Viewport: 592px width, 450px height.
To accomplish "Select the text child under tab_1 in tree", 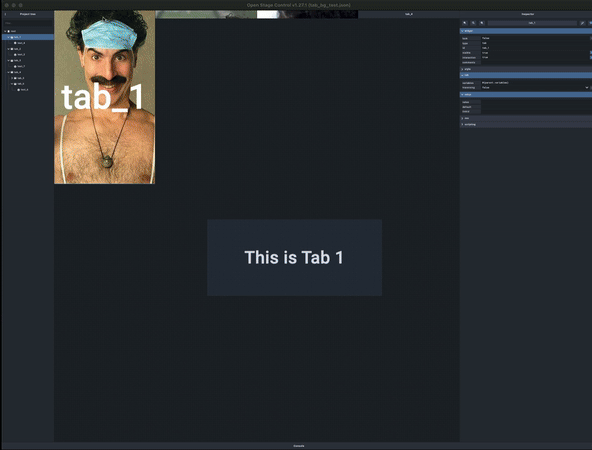I will click(x=28, y=43).
